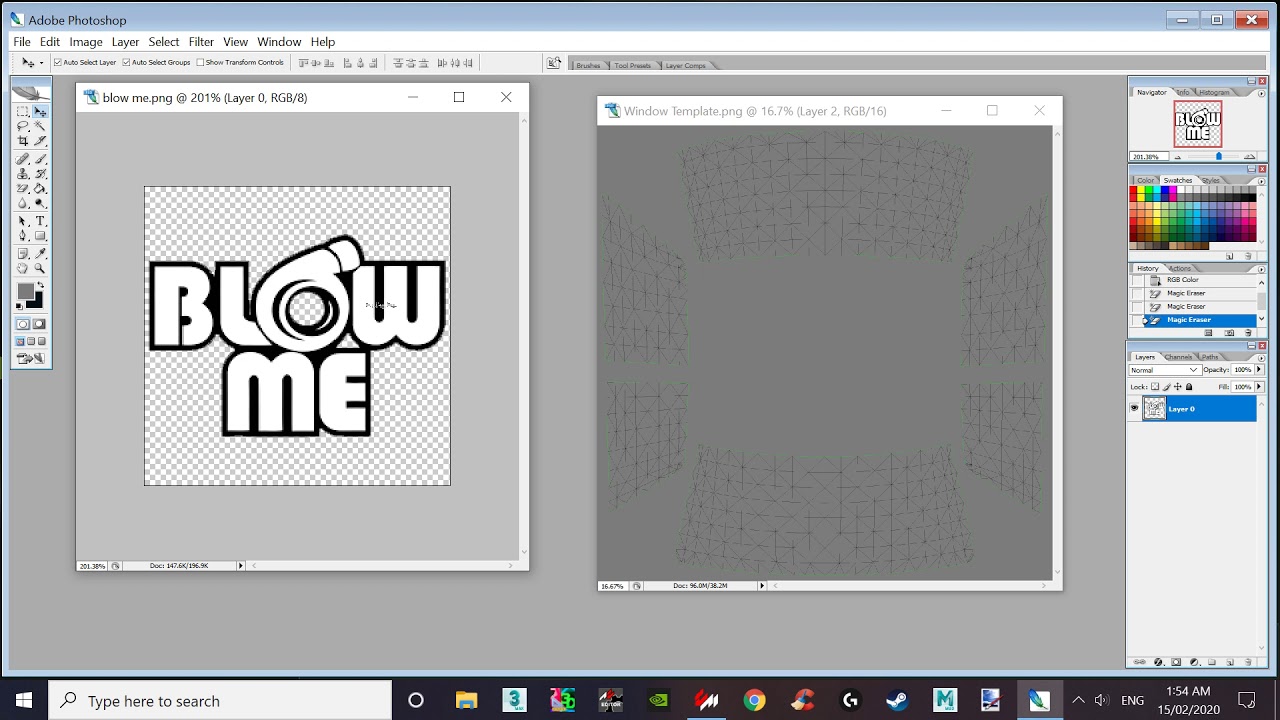Open the Go to Bridge icon
This screenshot has height=720, width=1280.
[x=553, y=62]
